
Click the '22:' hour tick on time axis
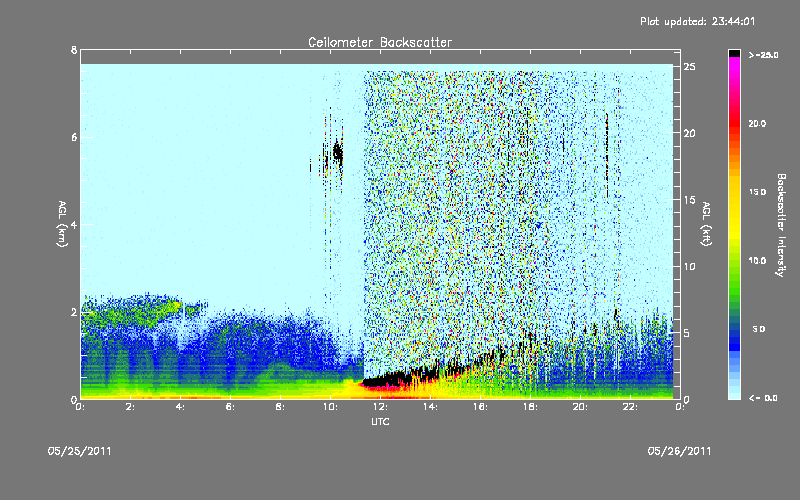point(631,407)
